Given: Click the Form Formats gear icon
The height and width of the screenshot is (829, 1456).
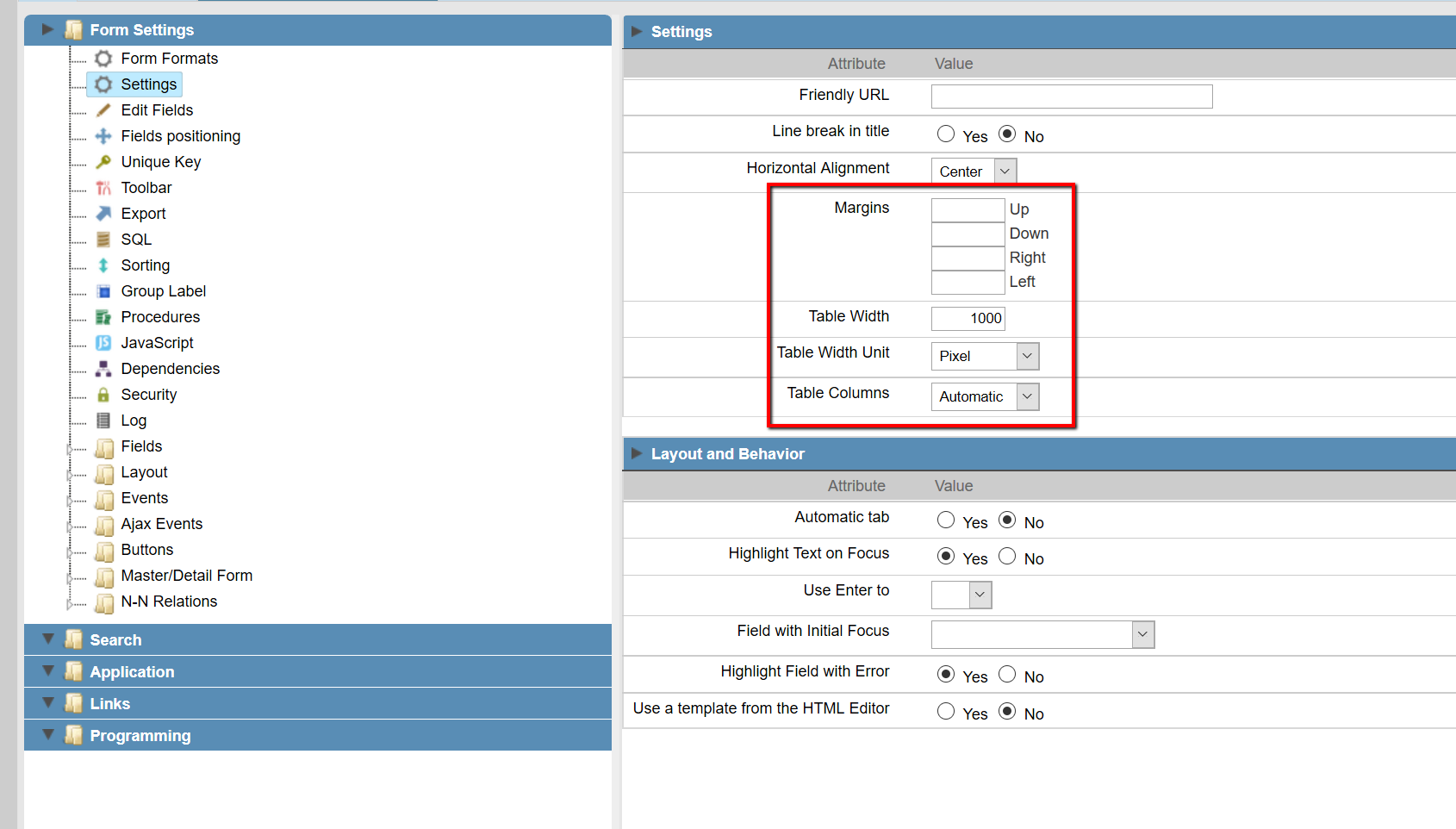Looking at the screenshot, I should (x=103, y=59).
